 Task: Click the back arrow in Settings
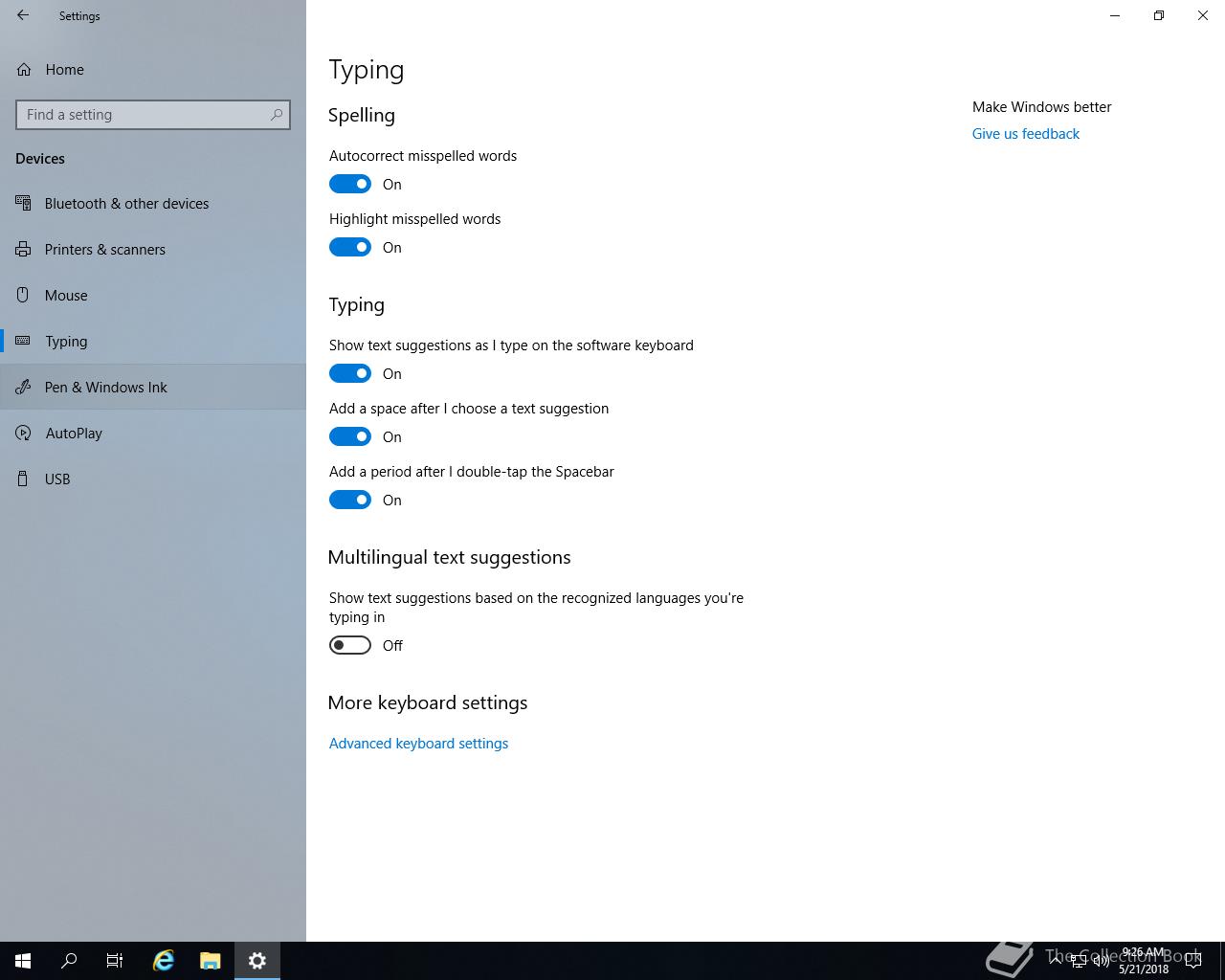click(x=23, y=15)
